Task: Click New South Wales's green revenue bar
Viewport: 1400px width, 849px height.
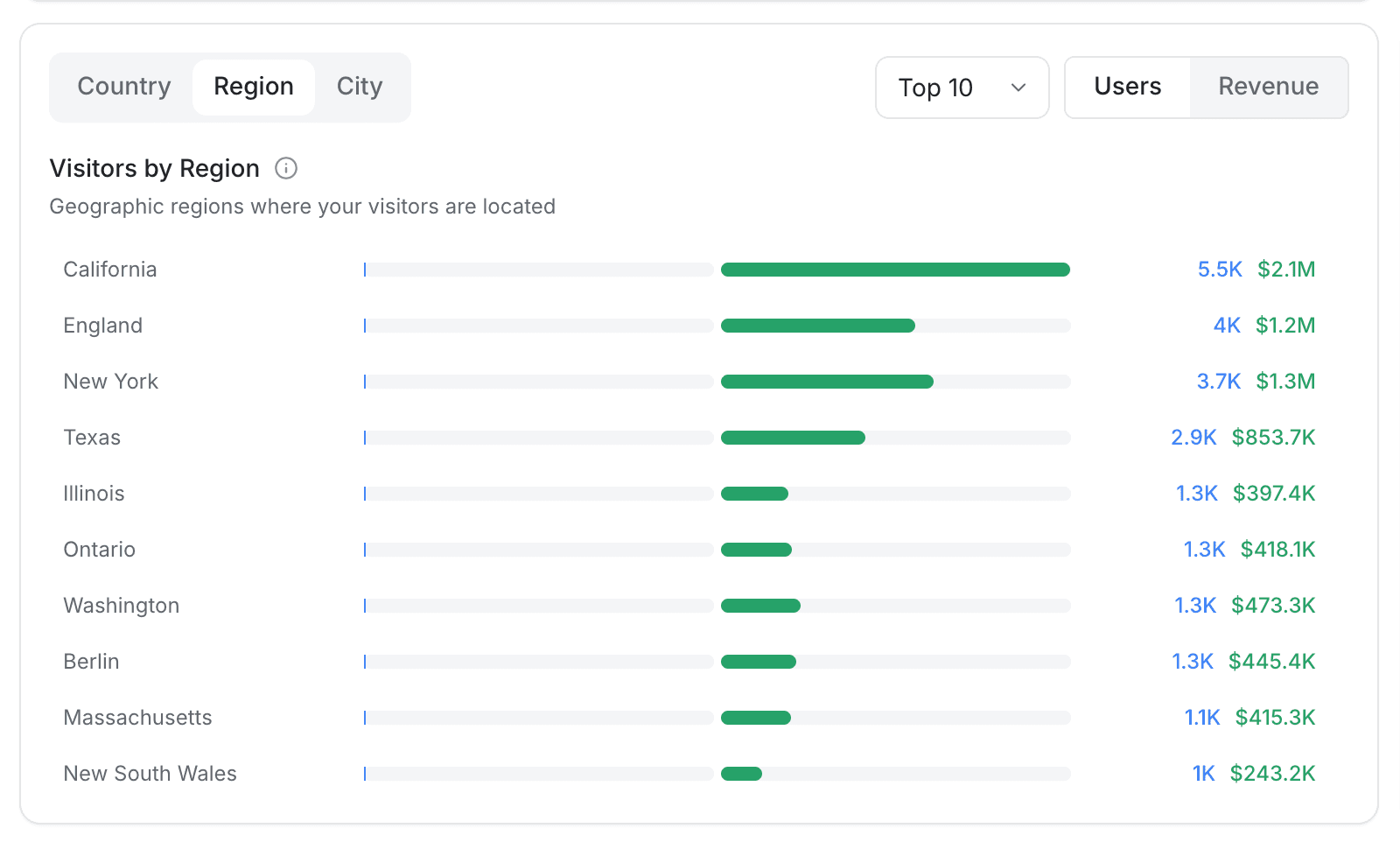Action: [741, 774]
